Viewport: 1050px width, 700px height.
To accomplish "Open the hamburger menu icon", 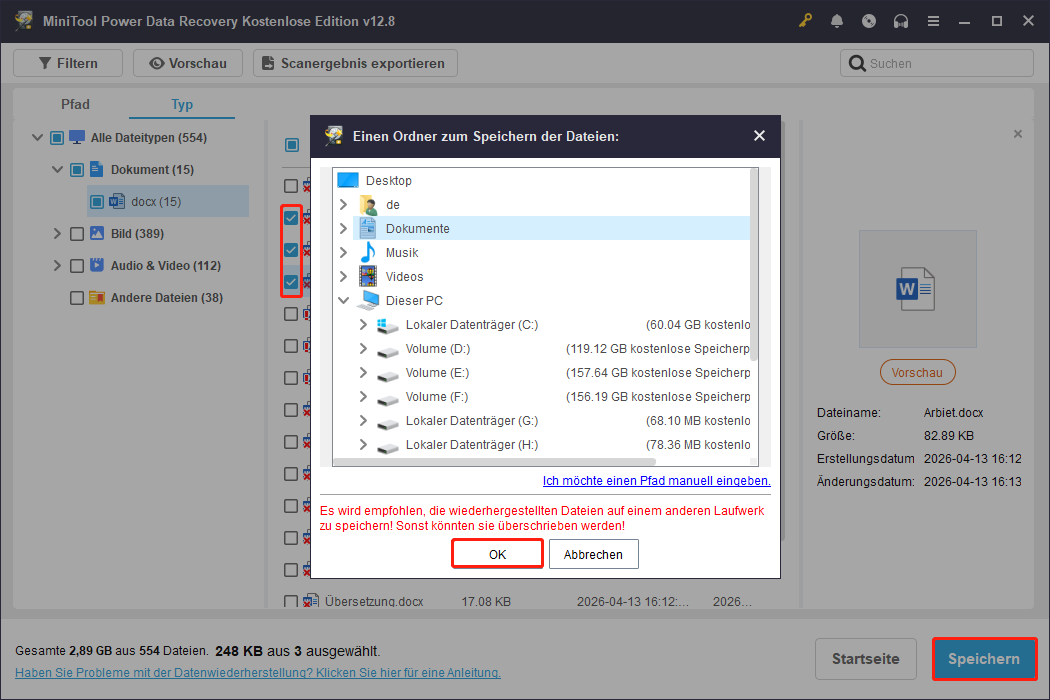I will coord(933,21).
